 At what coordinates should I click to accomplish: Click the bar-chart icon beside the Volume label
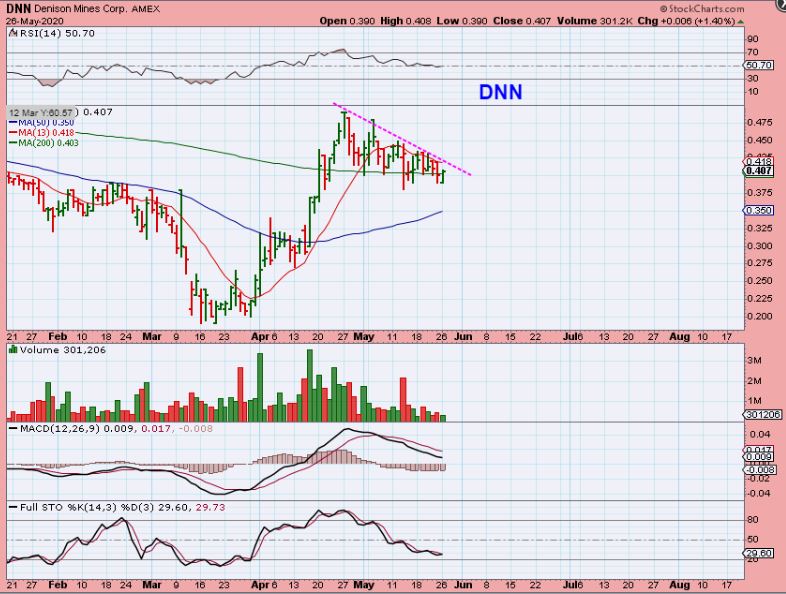[14, 349]
